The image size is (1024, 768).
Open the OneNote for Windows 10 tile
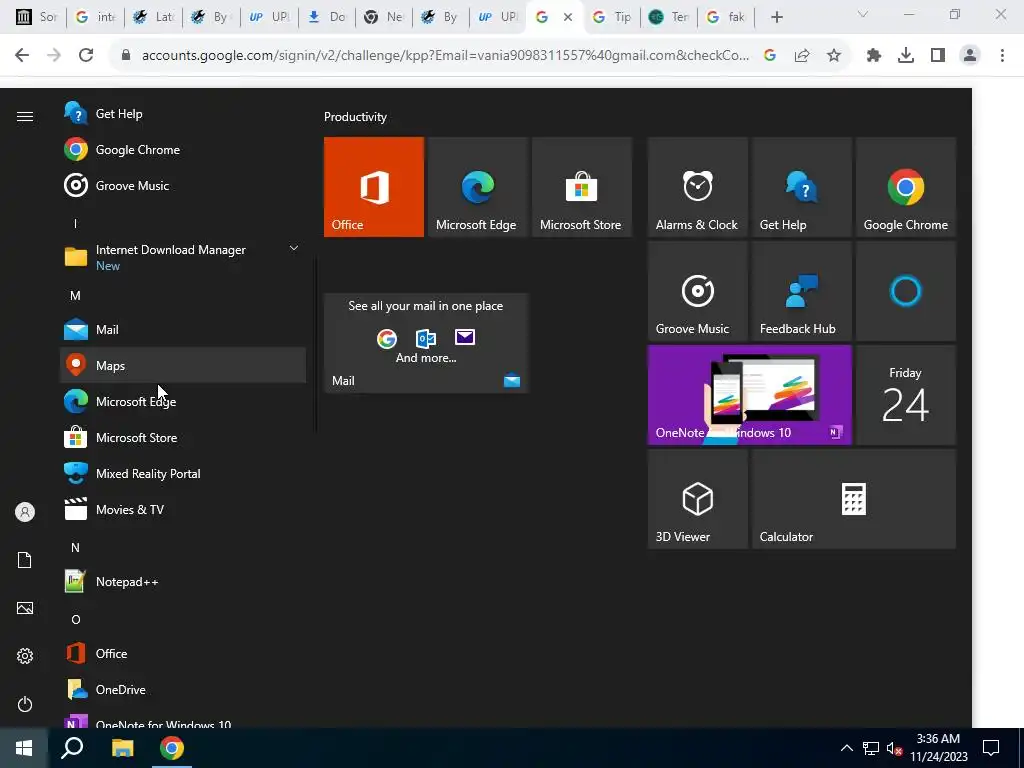749,395
